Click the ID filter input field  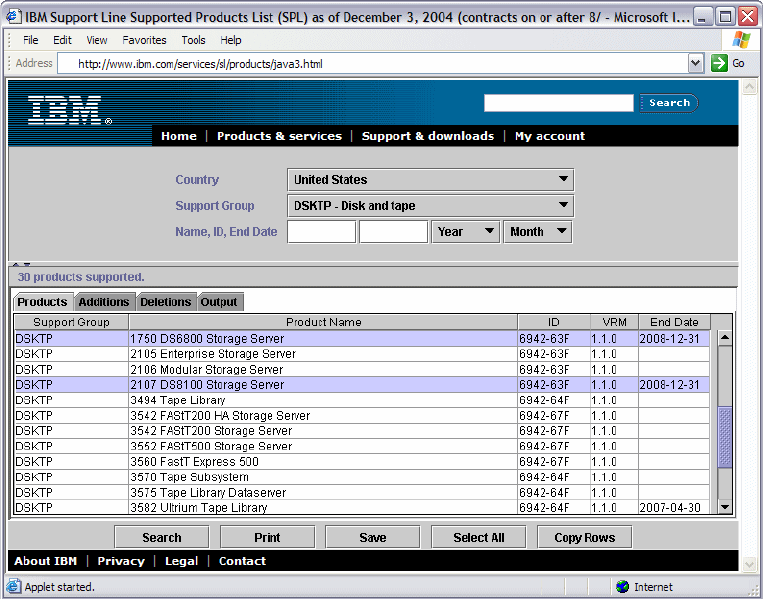(x=394, y=232)
